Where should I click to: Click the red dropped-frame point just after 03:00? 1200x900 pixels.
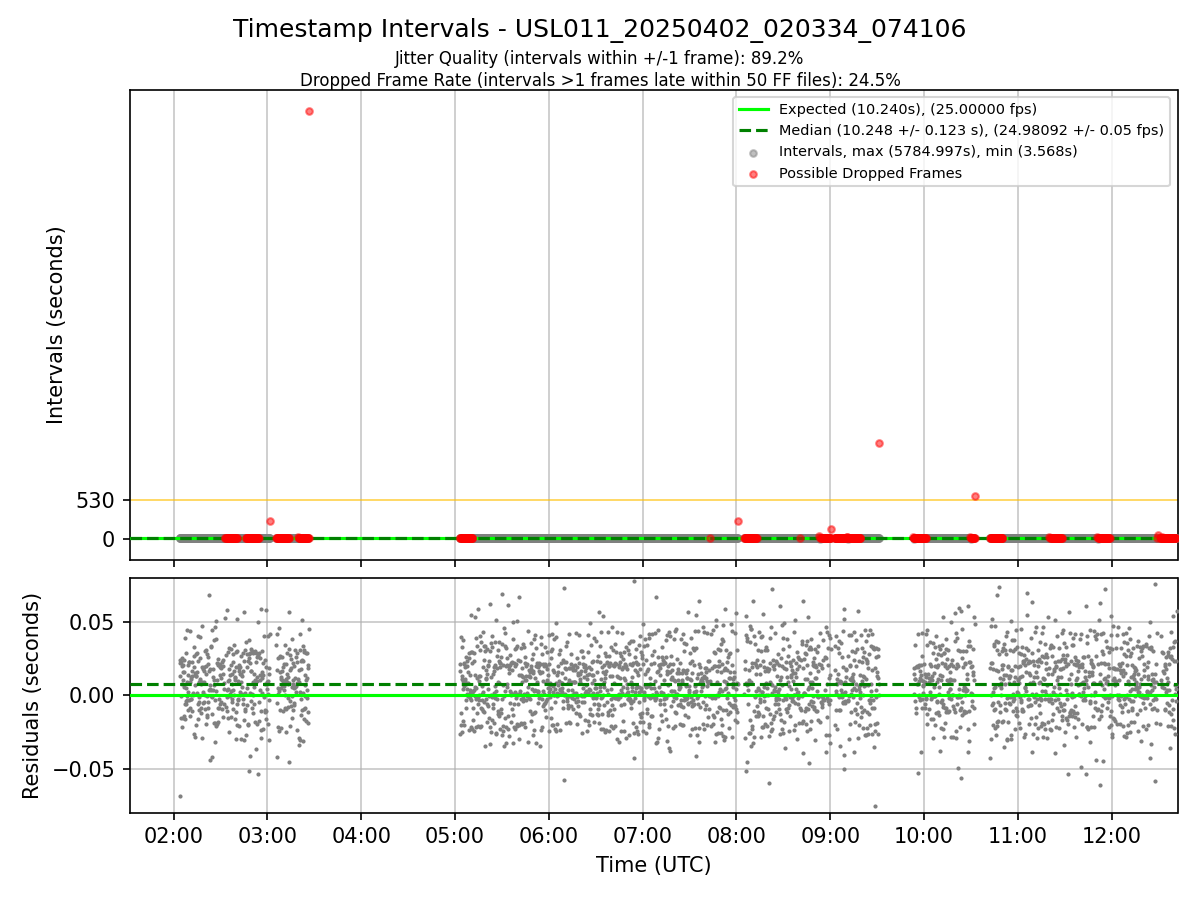(270, 521)
